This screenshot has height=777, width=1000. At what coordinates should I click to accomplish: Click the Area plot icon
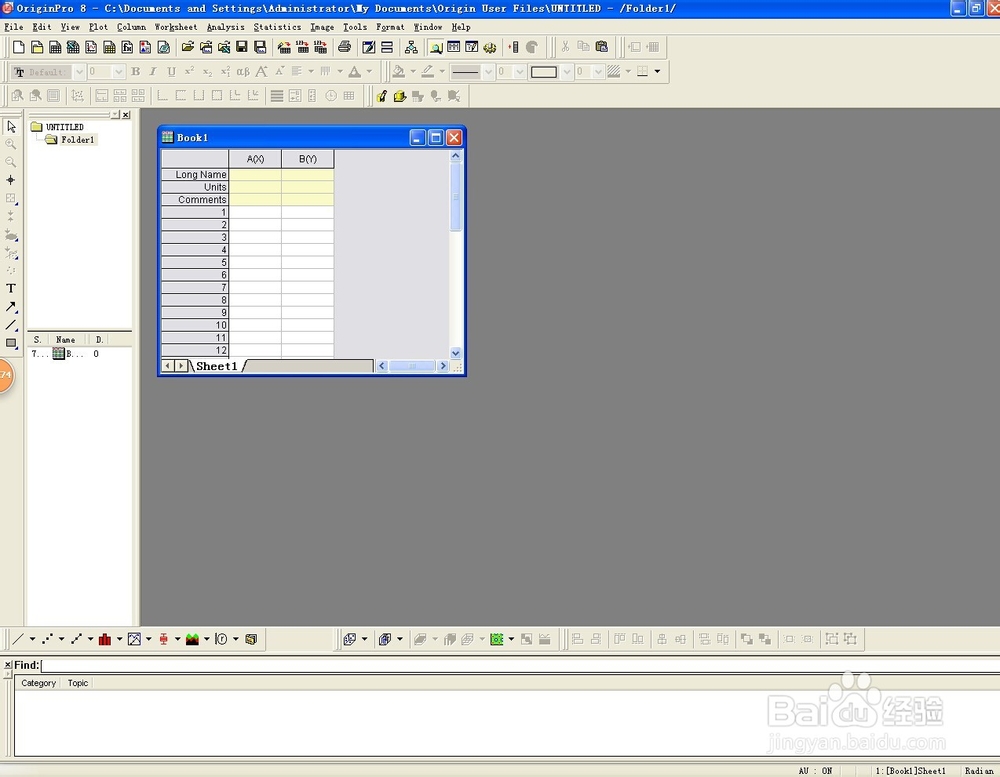click(192, 639)
